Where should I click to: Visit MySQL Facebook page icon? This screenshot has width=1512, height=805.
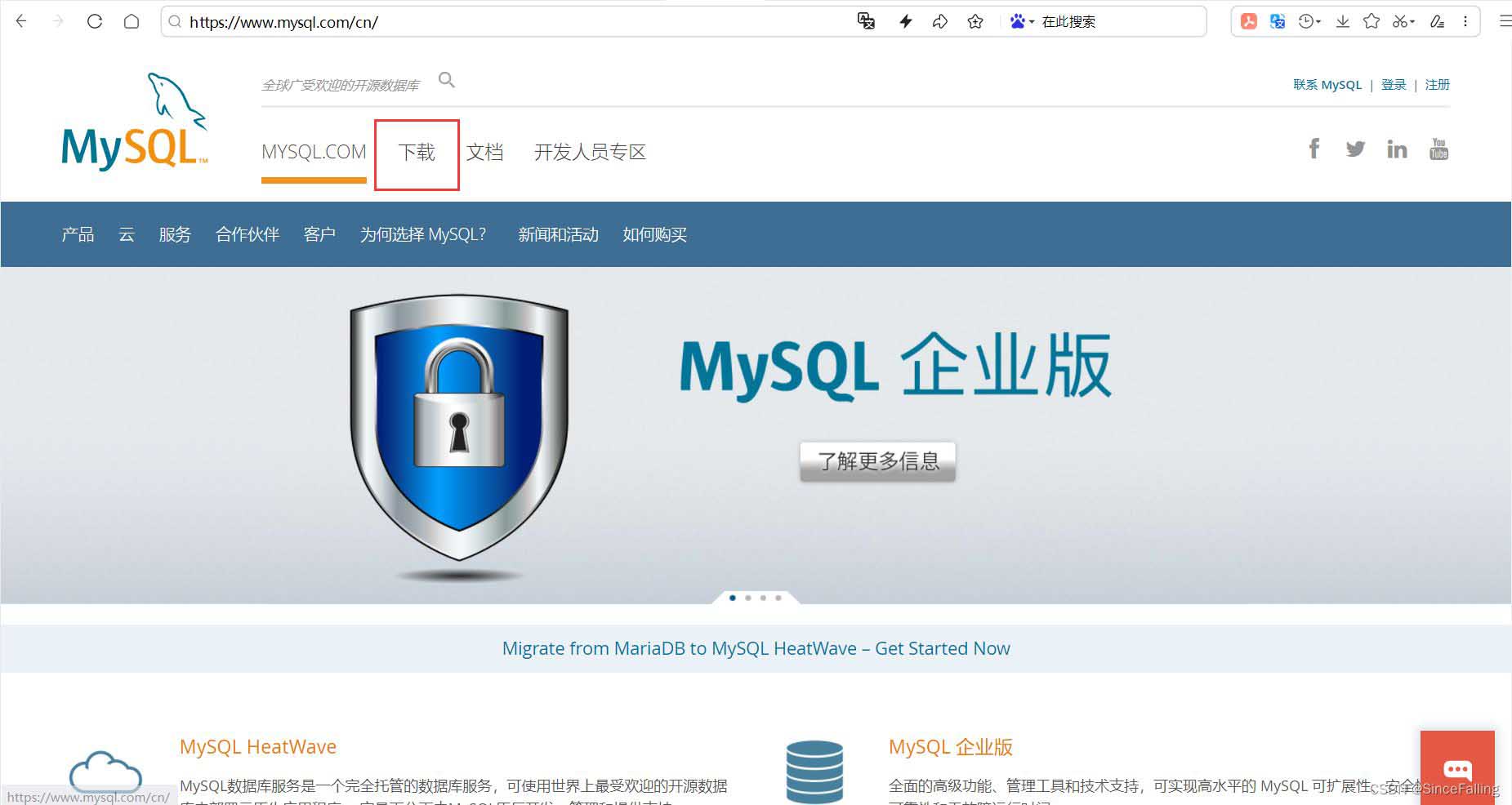click(x=1314, y=149)
